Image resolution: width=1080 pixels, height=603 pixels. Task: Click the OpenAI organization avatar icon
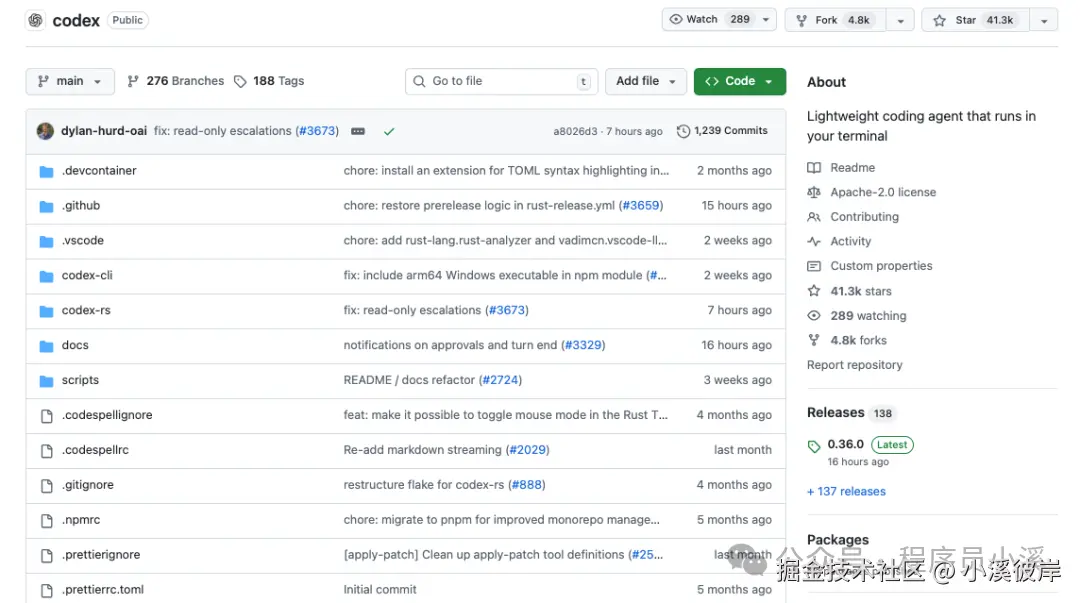(x=36, y=20)
